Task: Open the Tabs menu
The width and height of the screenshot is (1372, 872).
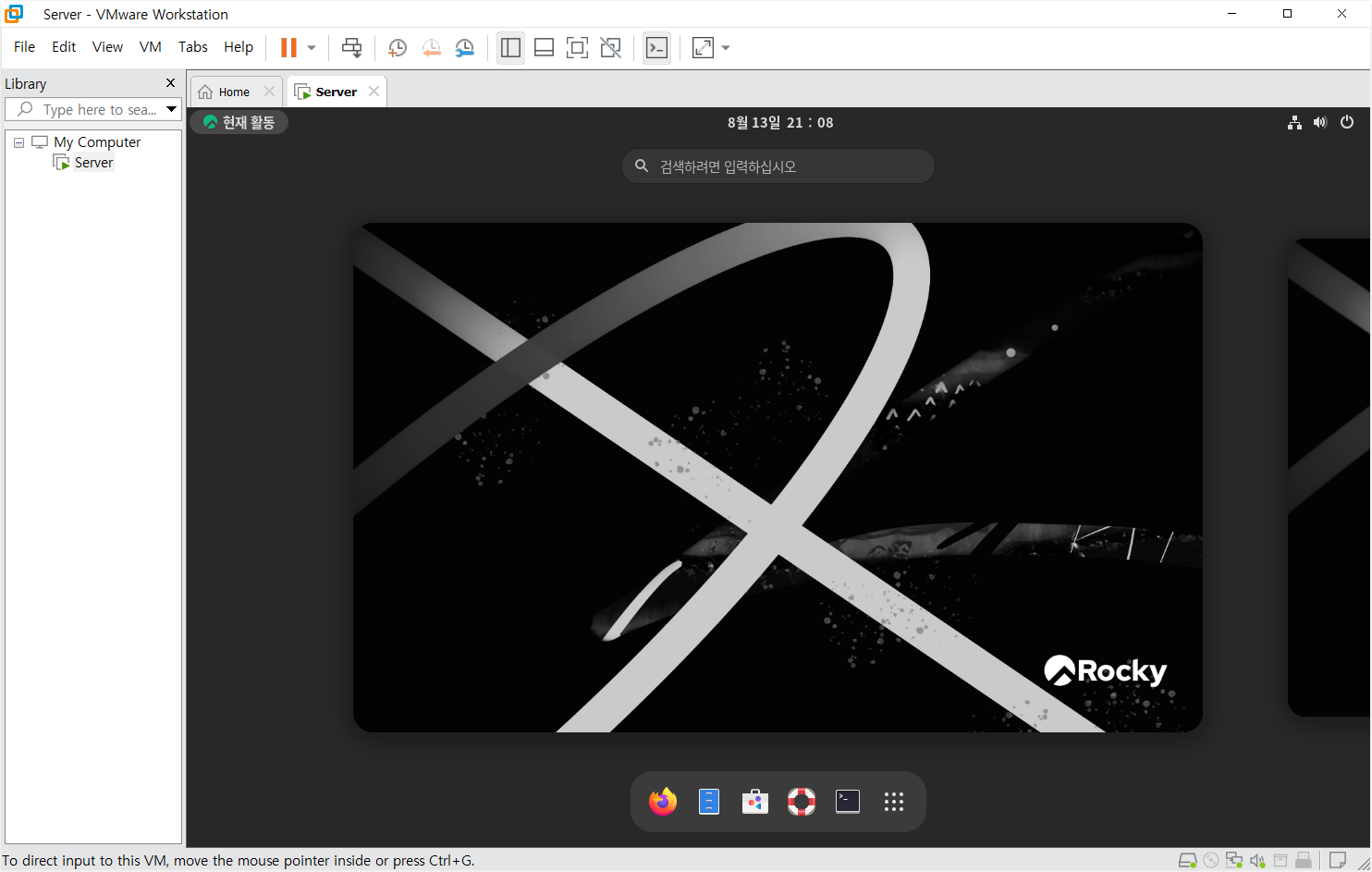Action: tap(192, 46)
